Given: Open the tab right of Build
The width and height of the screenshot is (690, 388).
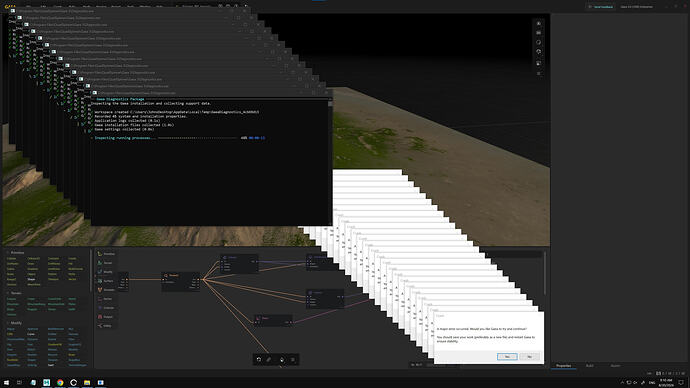Looking at the screenshot, I should click(x=615, y=366).
